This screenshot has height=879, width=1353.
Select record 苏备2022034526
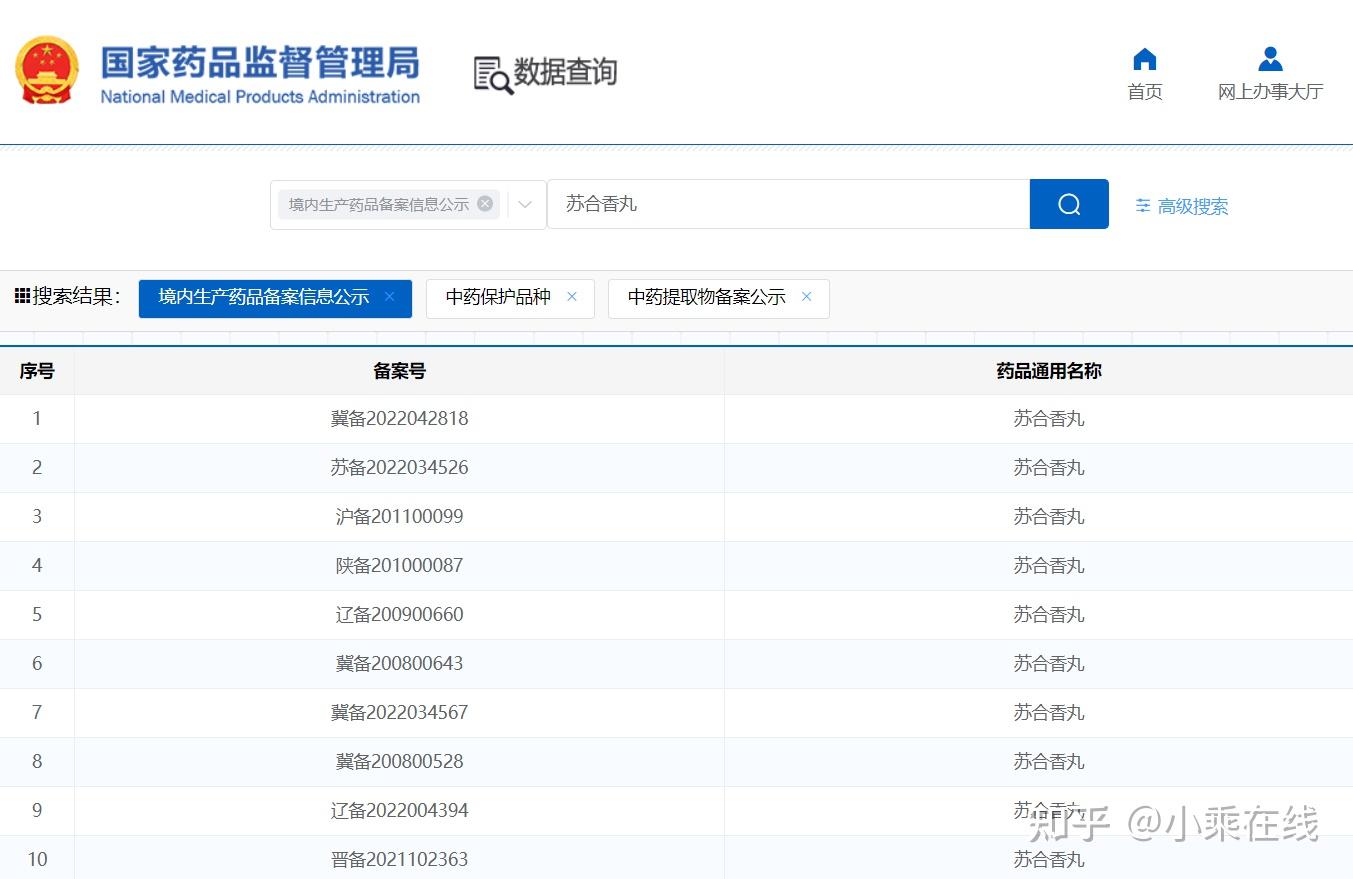[x=399, y=468]
